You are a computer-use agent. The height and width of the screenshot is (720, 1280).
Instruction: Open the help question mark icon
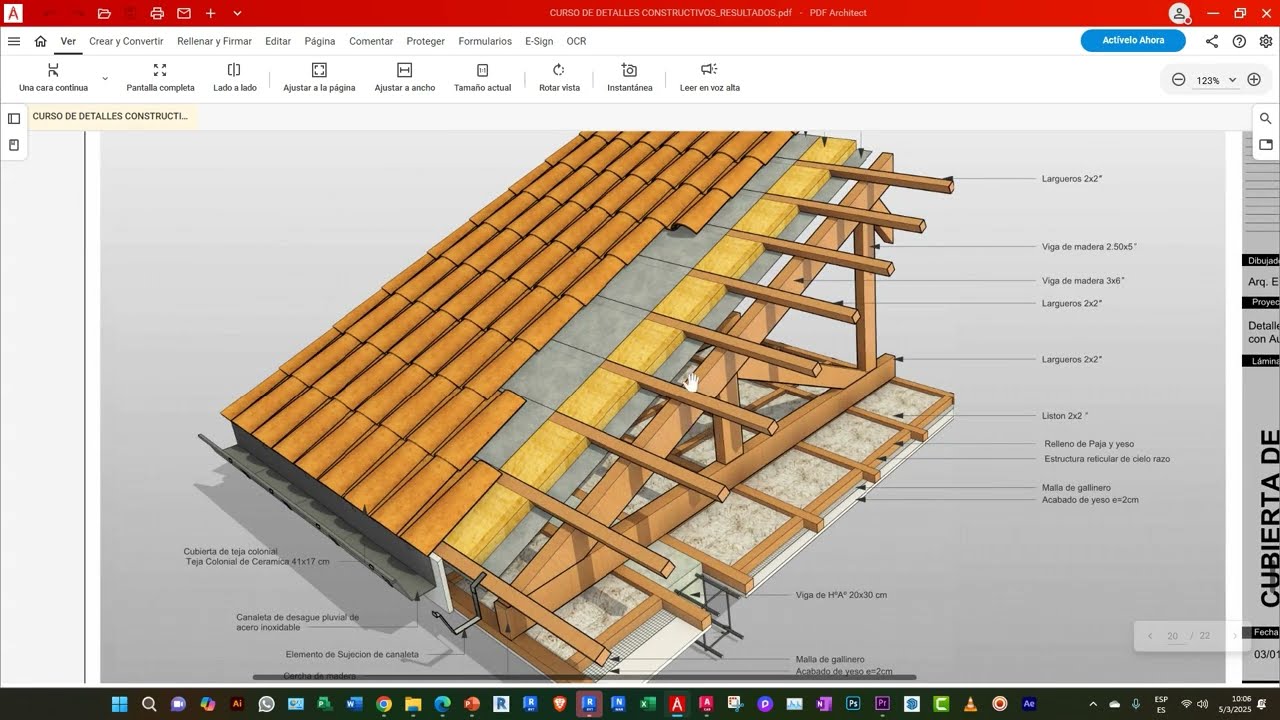[1239, 41]
